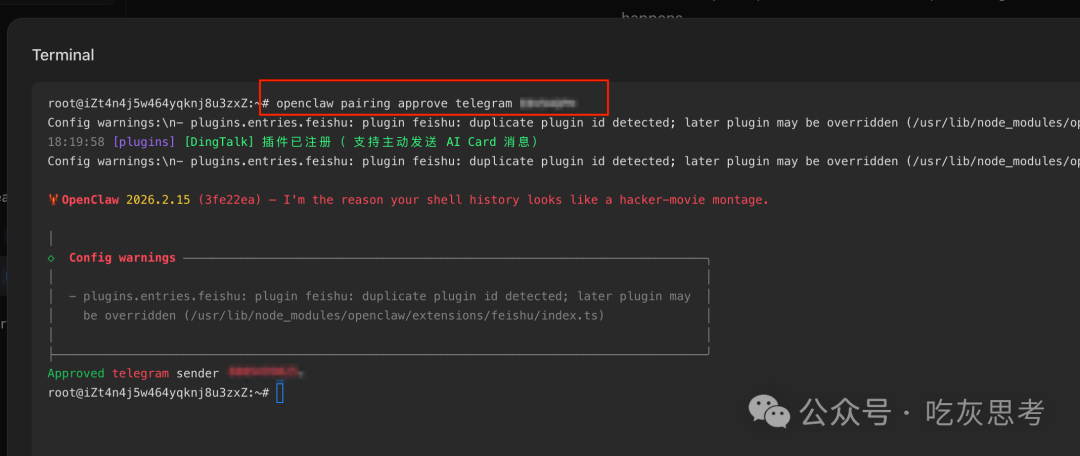This screenshot has width=1080, height=456.
Task: Click the '(3fe22ea)' commit hash
Action: [x=229, y=200]
